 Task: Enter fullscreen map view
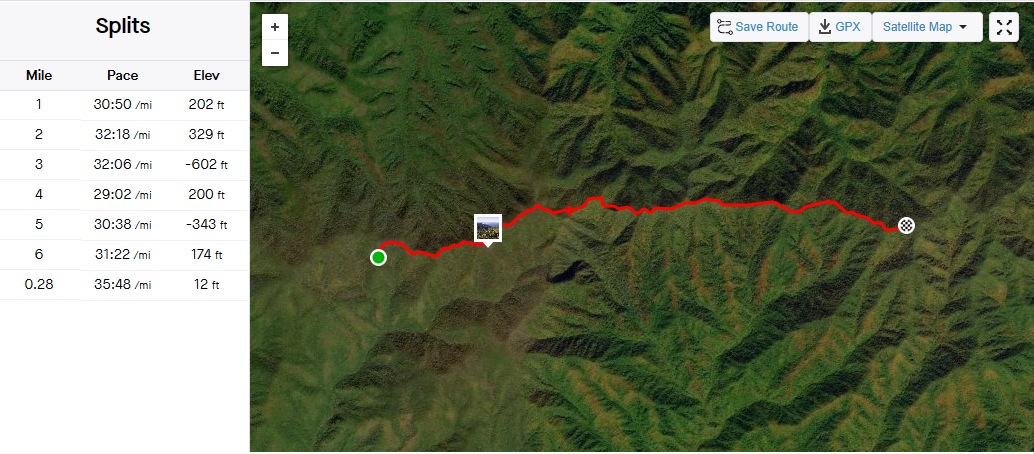tap(1004, 27)
